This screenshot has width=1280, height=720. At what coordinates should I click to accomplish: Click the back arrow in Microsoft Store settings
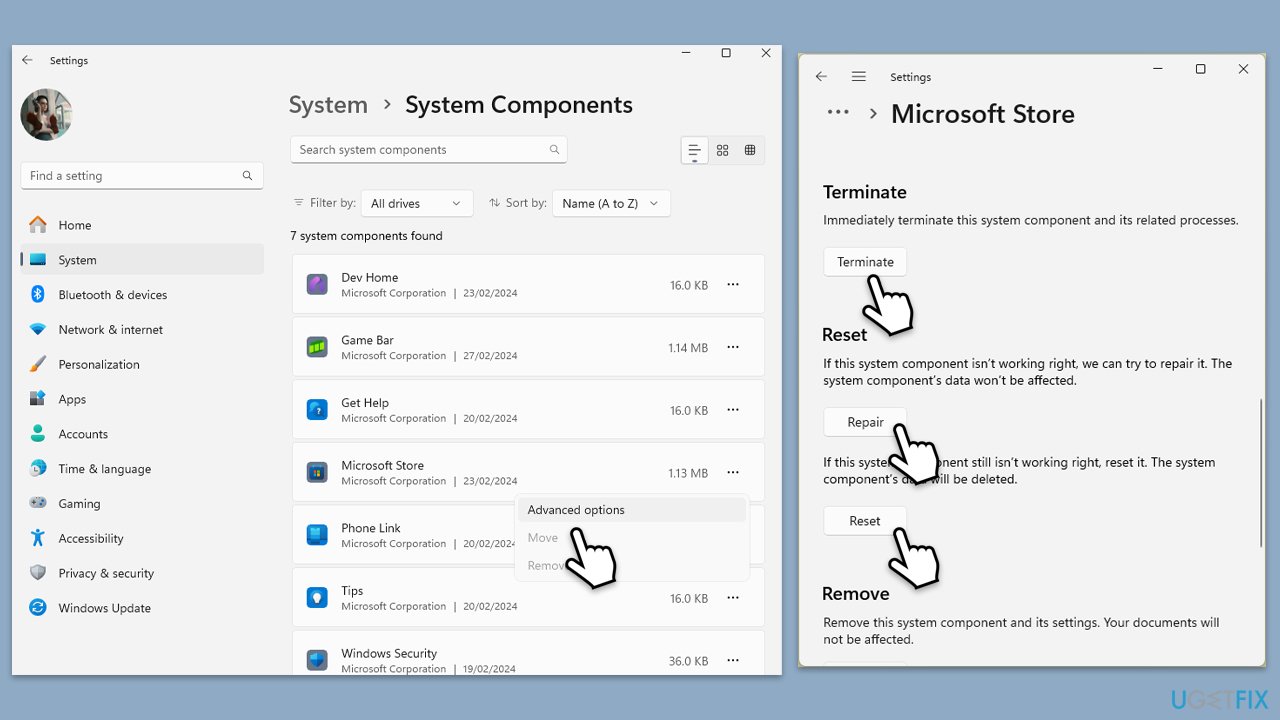pyautogui.click(x=821, y=77)
